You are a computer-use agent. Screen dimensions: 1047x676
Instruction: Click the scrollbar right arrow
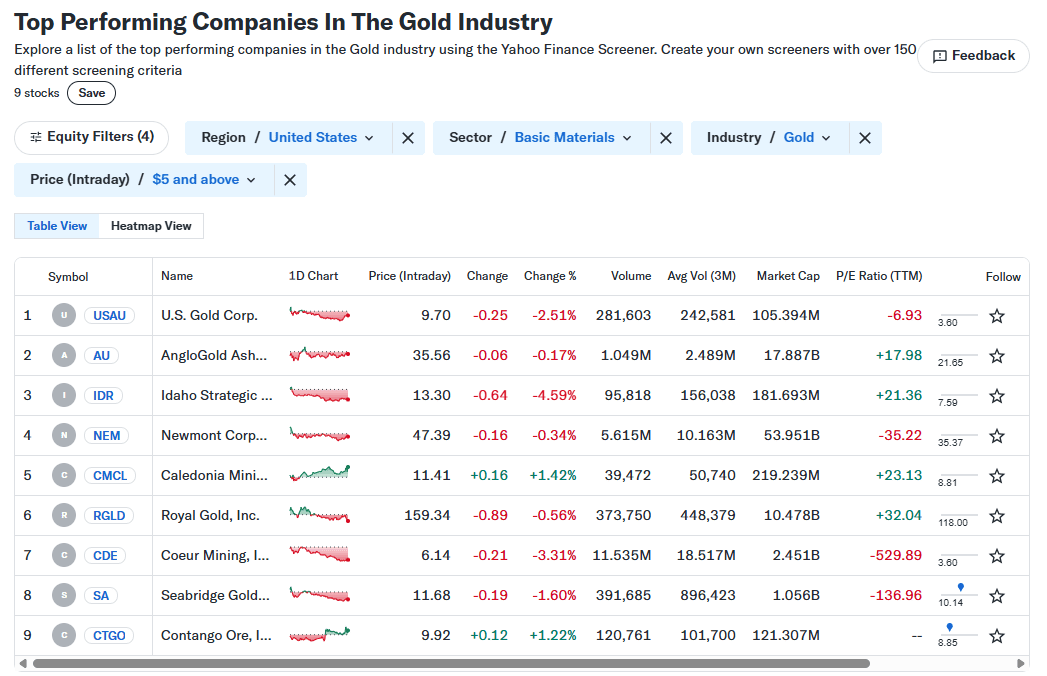coord(1020,664)
